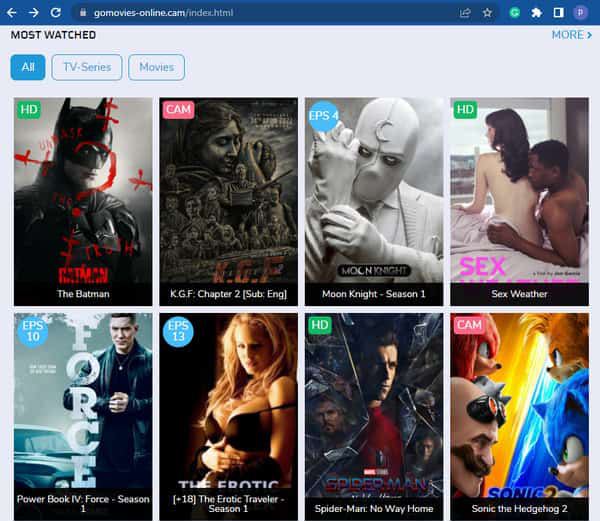This screenshot has height=521, width=600.
Task: Click EPS 4 badge on Moon Knight
Action: (x=324, y=116)
